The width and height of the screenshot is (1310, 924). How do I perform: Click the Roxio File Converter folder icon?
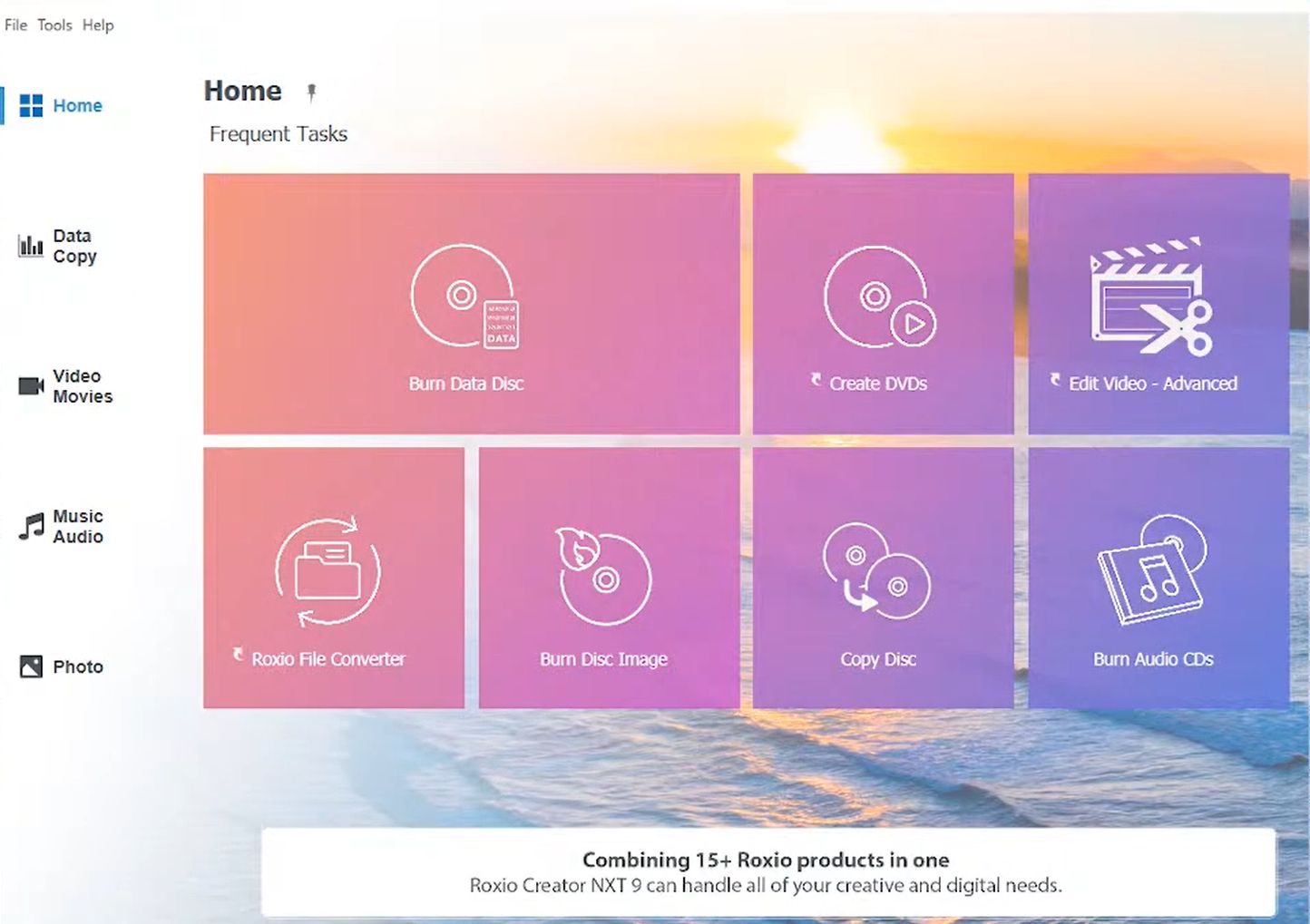[328, 571]
